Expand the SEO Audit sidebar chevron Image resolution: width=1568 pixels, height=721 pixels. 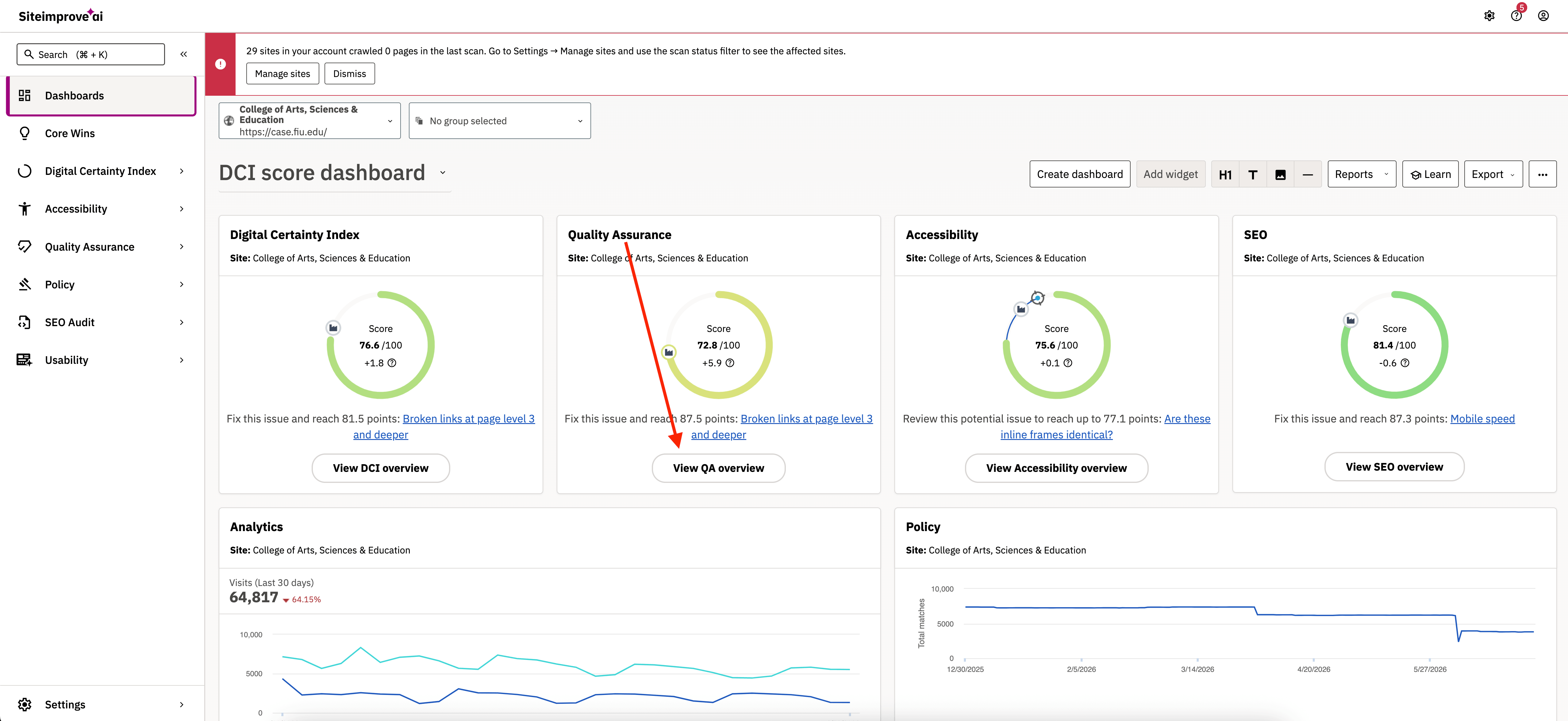click(x=181, y=322)
